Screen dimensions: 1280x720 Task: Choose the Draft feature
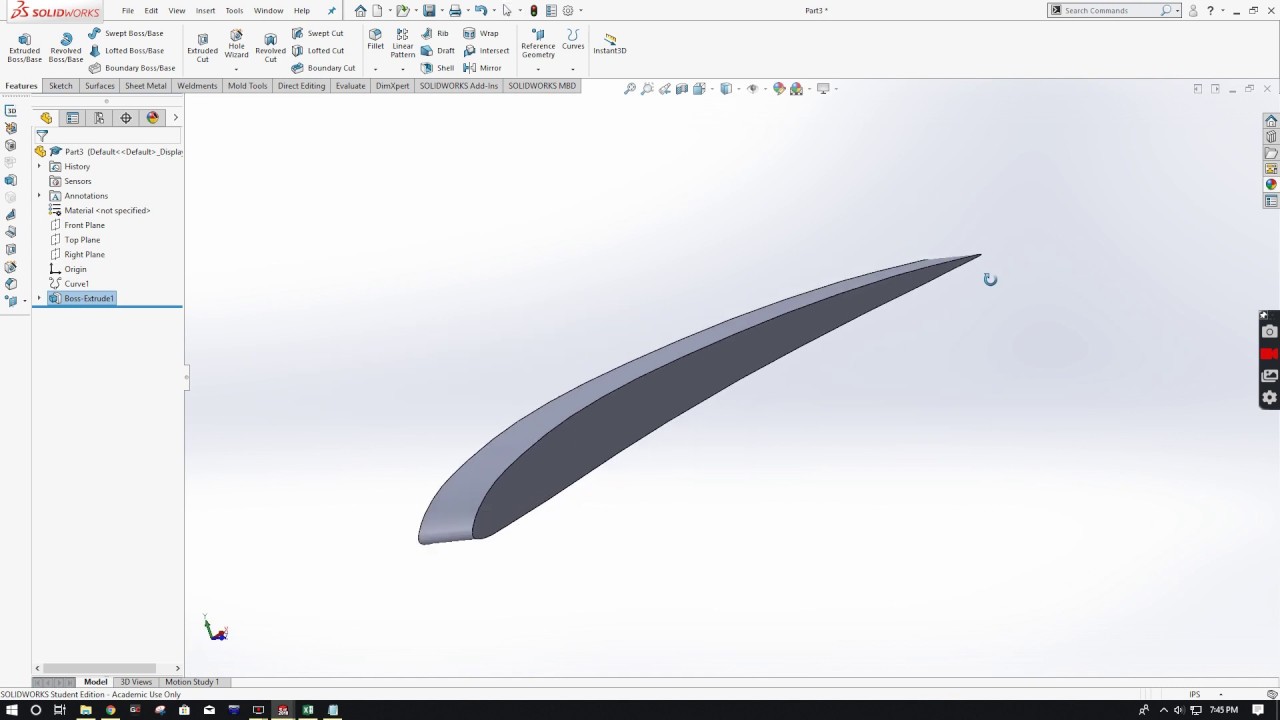[x=438, y=50]
